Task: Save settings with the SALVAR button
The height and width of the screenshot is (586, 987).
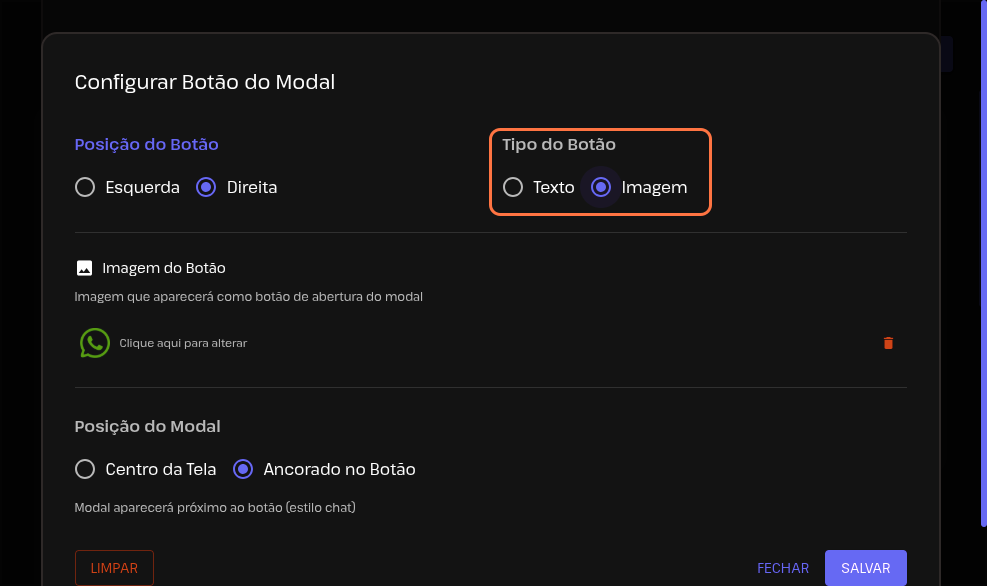Action: pyautogui.click(x=865, y=568)
